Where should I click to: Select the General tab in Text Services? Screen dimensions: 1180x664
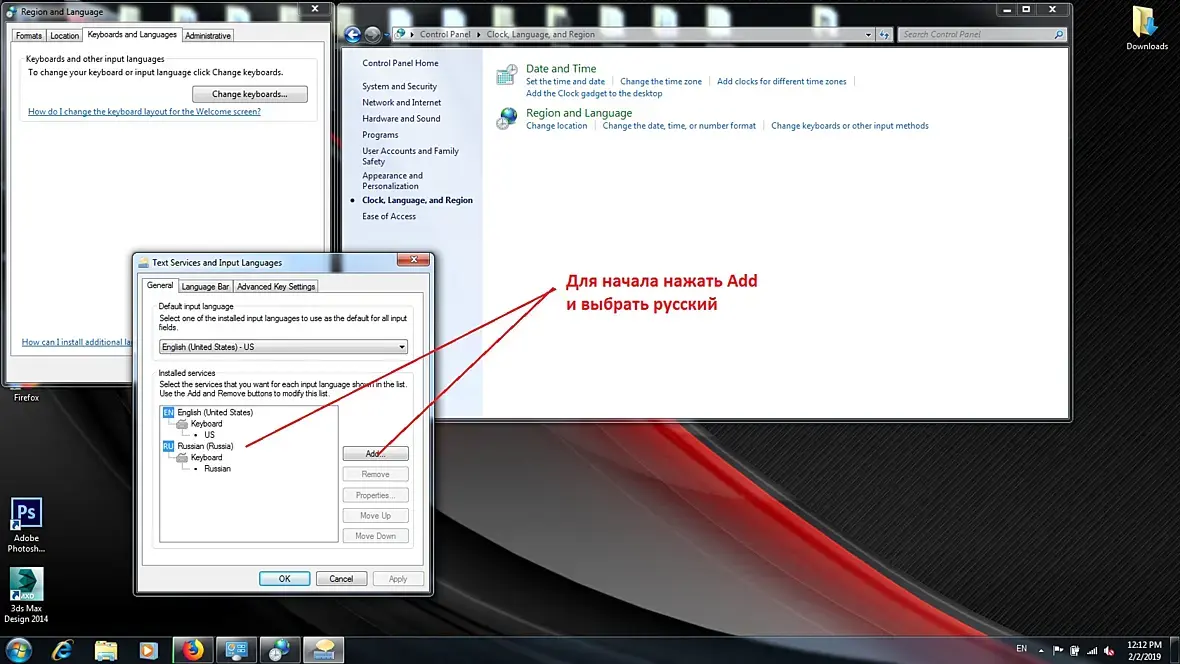tap(160, 286)
